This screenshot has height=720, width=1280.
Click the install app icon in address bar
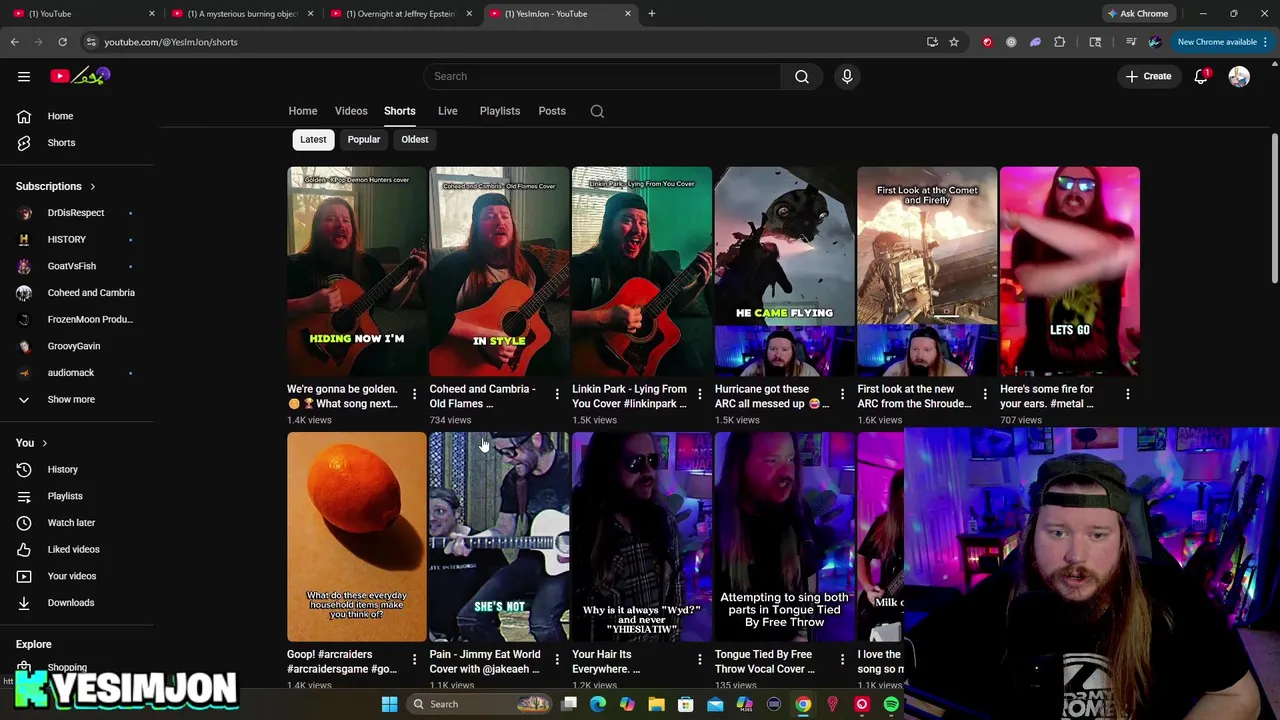click(x=932, y=42)
